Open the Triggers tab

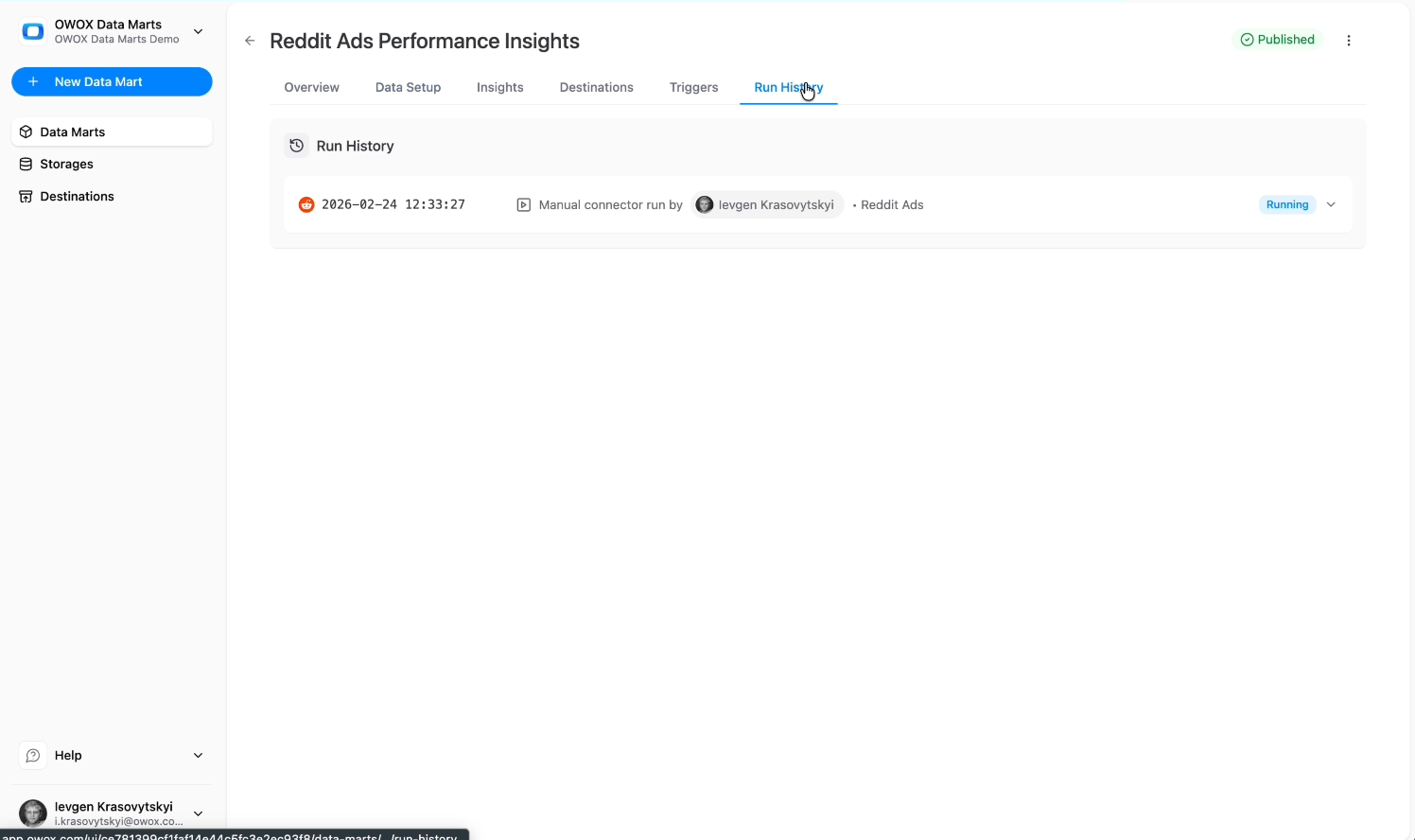pyautogui.click(x=693, y=87)
